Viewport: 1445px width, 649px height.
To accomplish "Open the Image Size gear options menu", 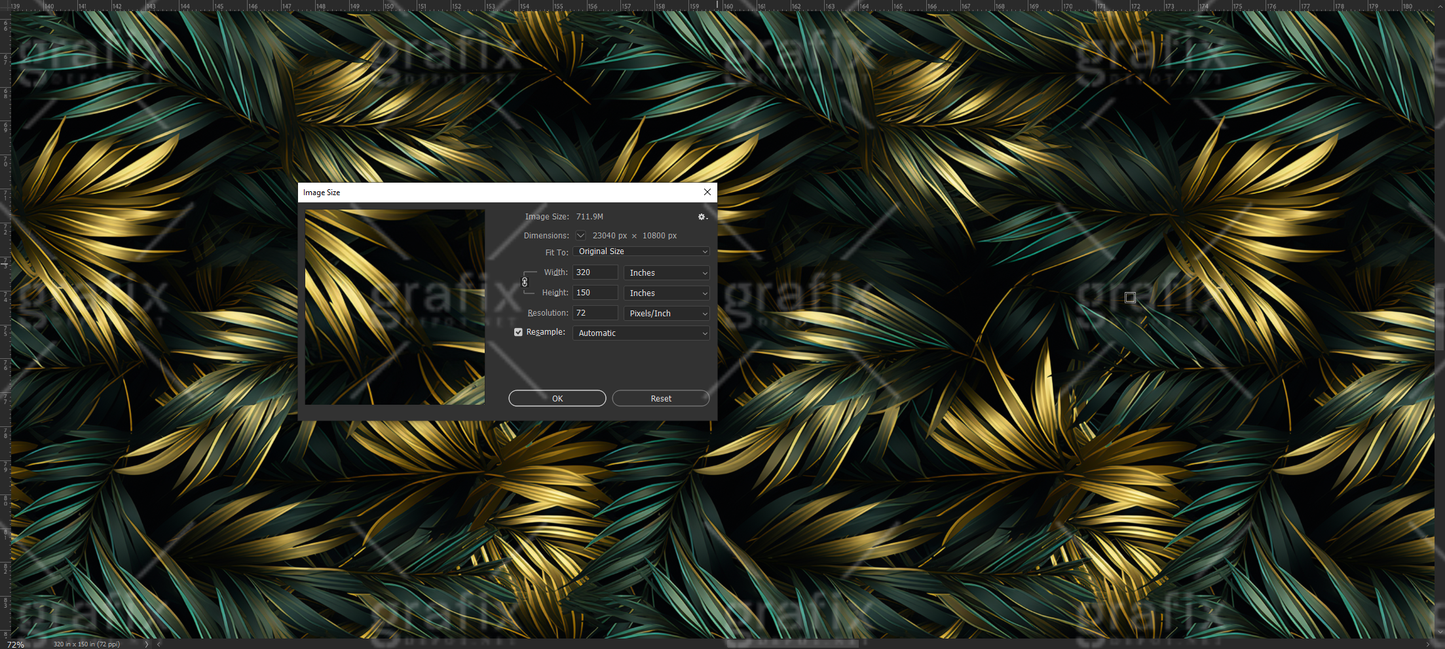I will click(x=701, y=216).
